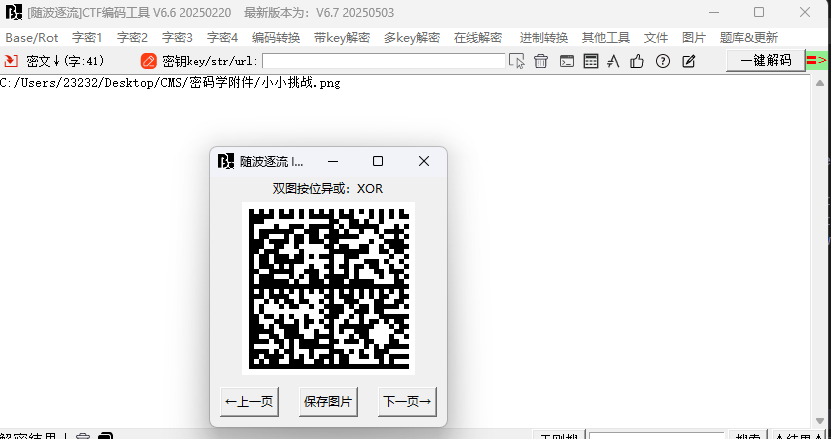831x439 pixels.
Task: Open the 字密3 menu
Action: click(178, 38)
